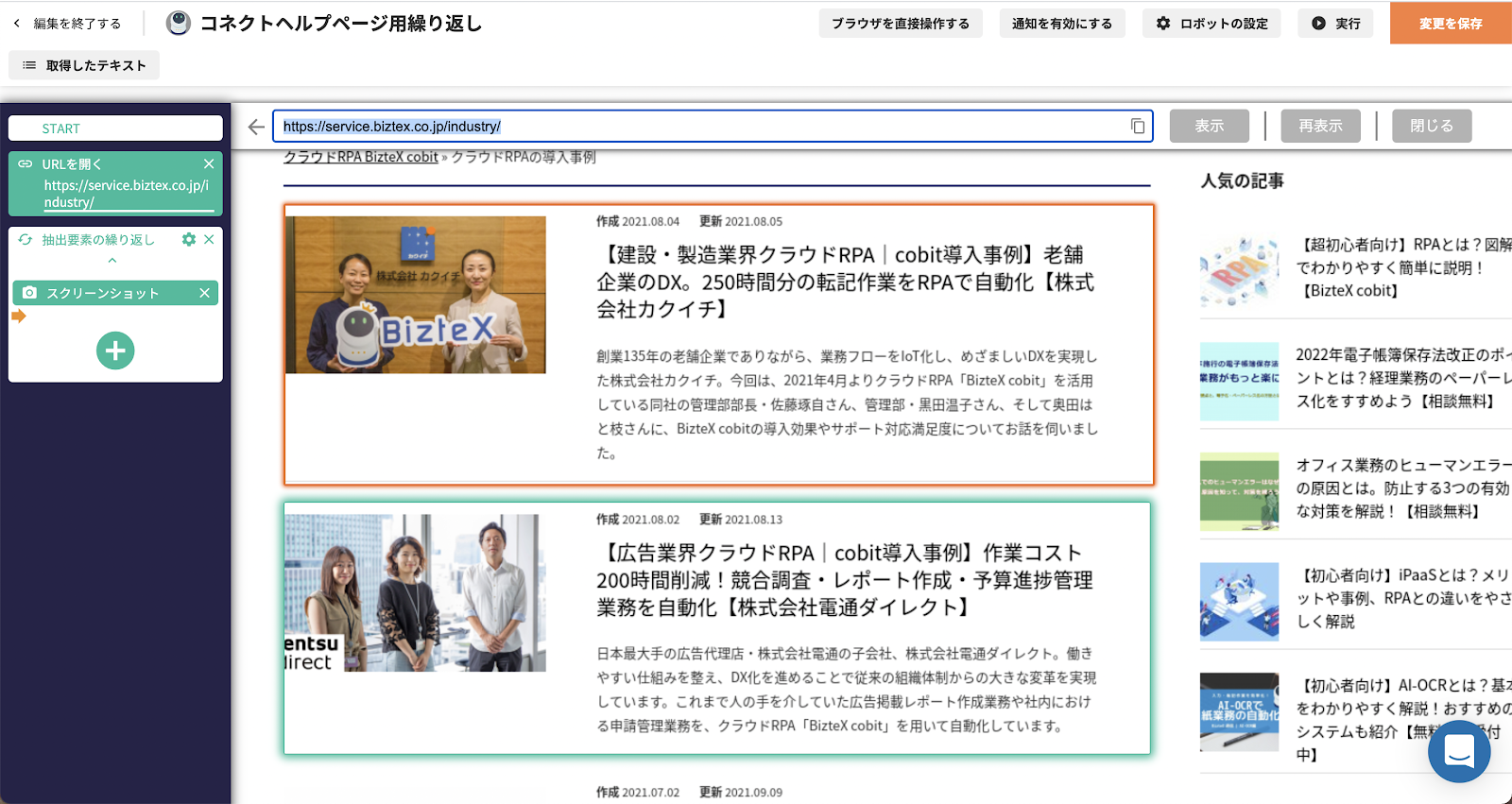Open settings gear of 抽出要素の繰り返し step

pos(189,240)
